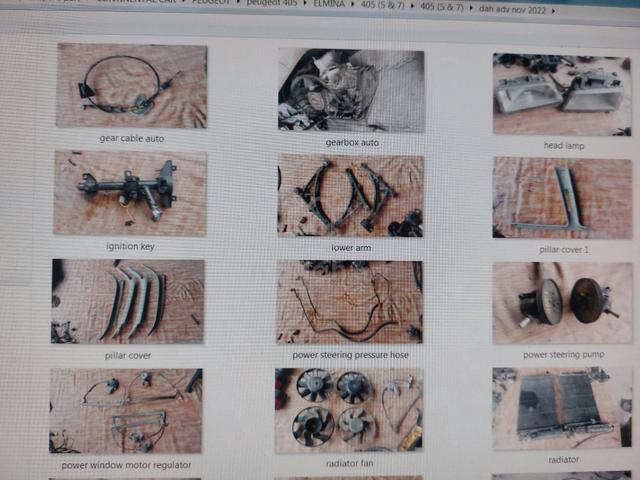Viewport: 640px width, 480px height.
Task: Select the pillar cover image with four trims
Action: click(128, 302)
